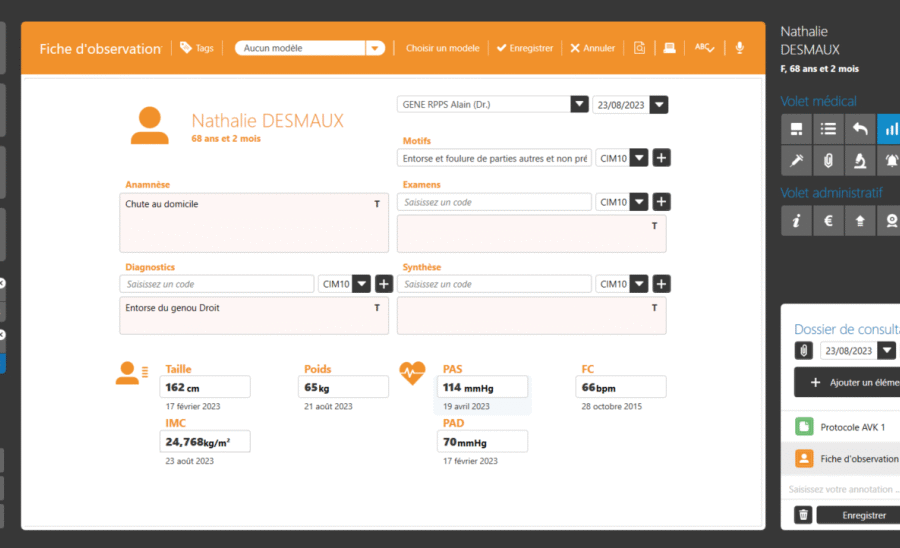Add a Synthèse code with plus button
Image resolution: width=900 pixels, height=548 pixels.
click(661, 284)
